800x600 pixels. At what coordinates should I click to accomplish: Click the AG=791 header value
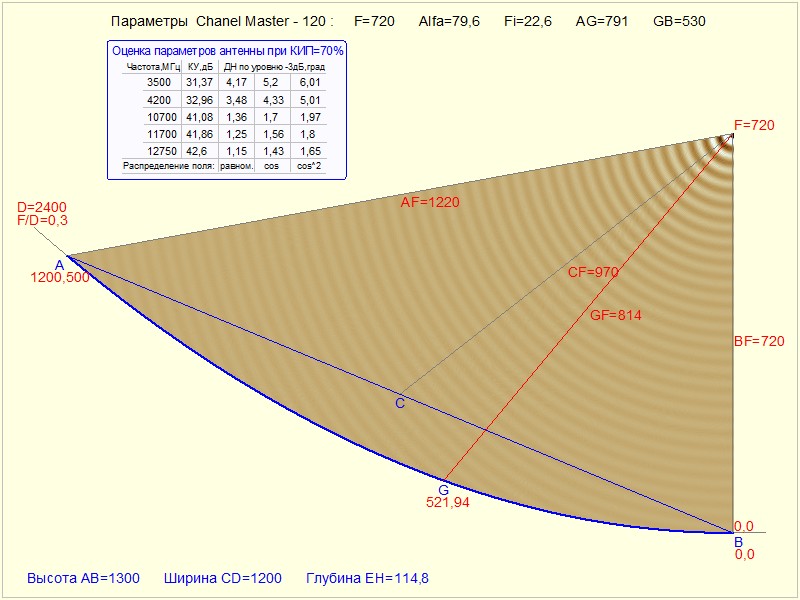(x=602, y=21)
